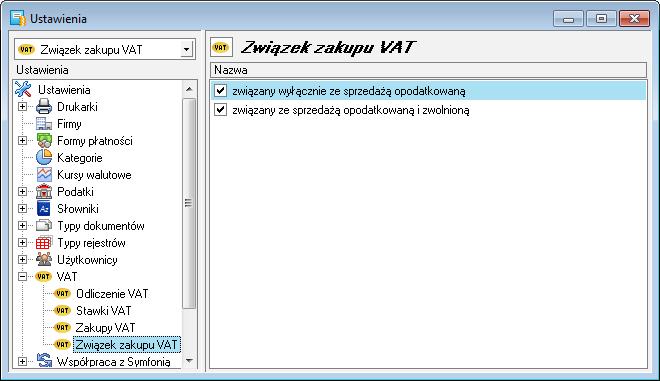Click the Firmy building icon

[44, 124]
